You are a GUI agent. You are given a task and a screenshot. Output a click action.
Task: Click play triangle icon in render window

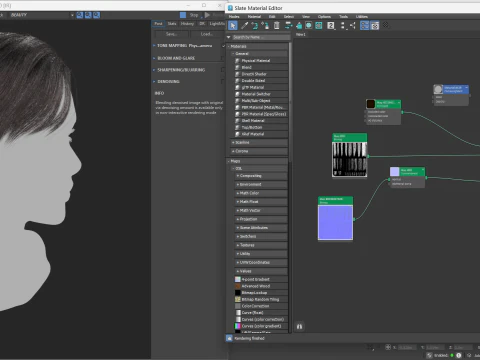coord(207,15)
